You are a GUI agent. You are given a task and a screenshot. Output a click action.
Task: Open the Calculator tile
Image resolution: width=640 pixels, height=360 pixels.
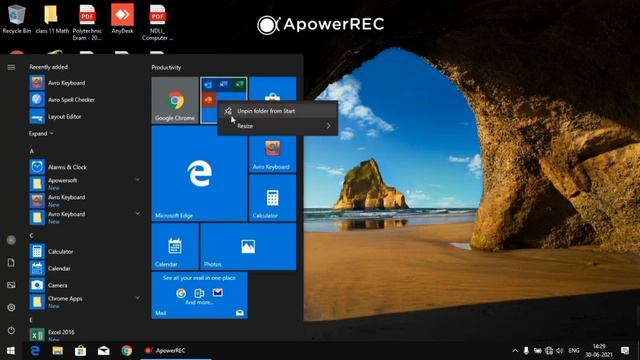coord(273,198)
